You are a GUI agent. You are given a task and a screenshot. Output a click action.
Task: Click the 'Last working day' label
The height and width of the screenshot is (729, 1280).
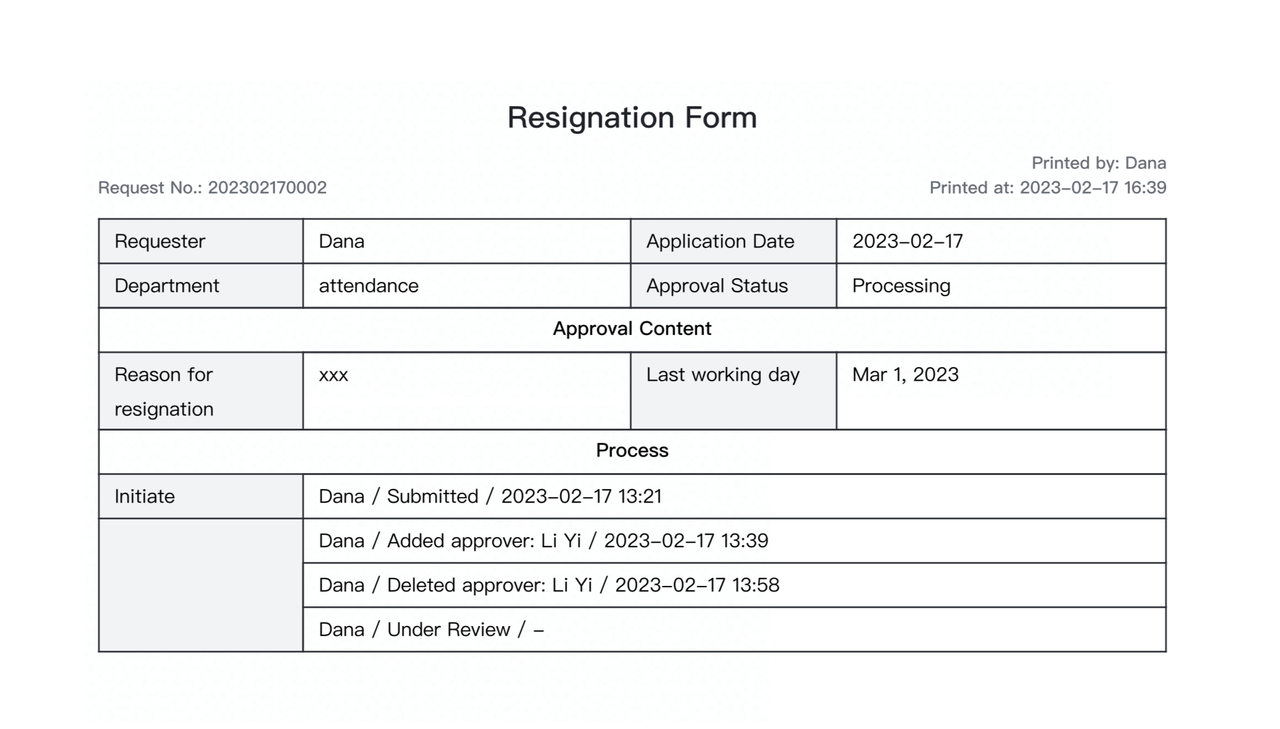(723, 375)
